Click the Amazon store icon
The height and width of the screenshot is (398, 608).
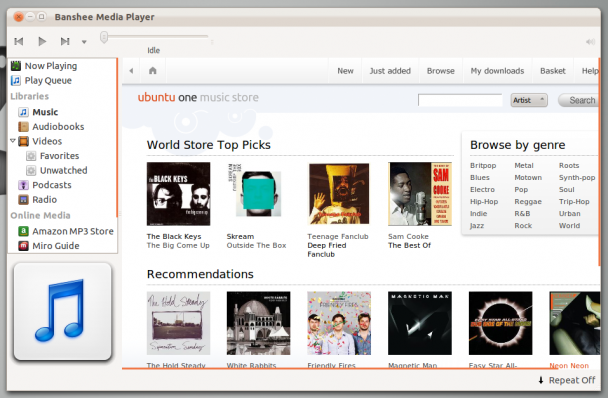23,231
